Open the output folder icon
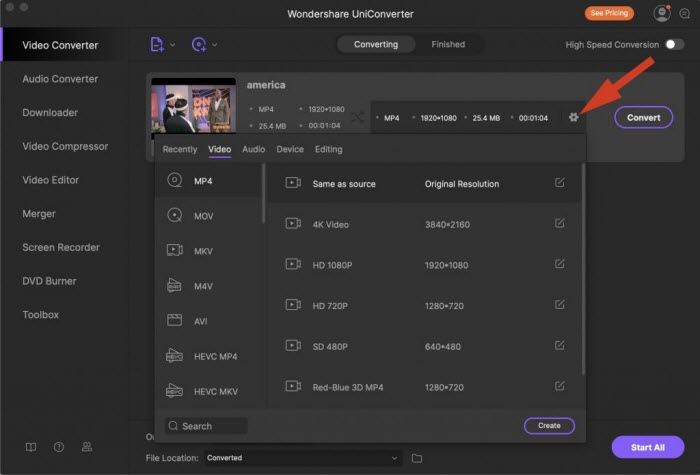 417,458
